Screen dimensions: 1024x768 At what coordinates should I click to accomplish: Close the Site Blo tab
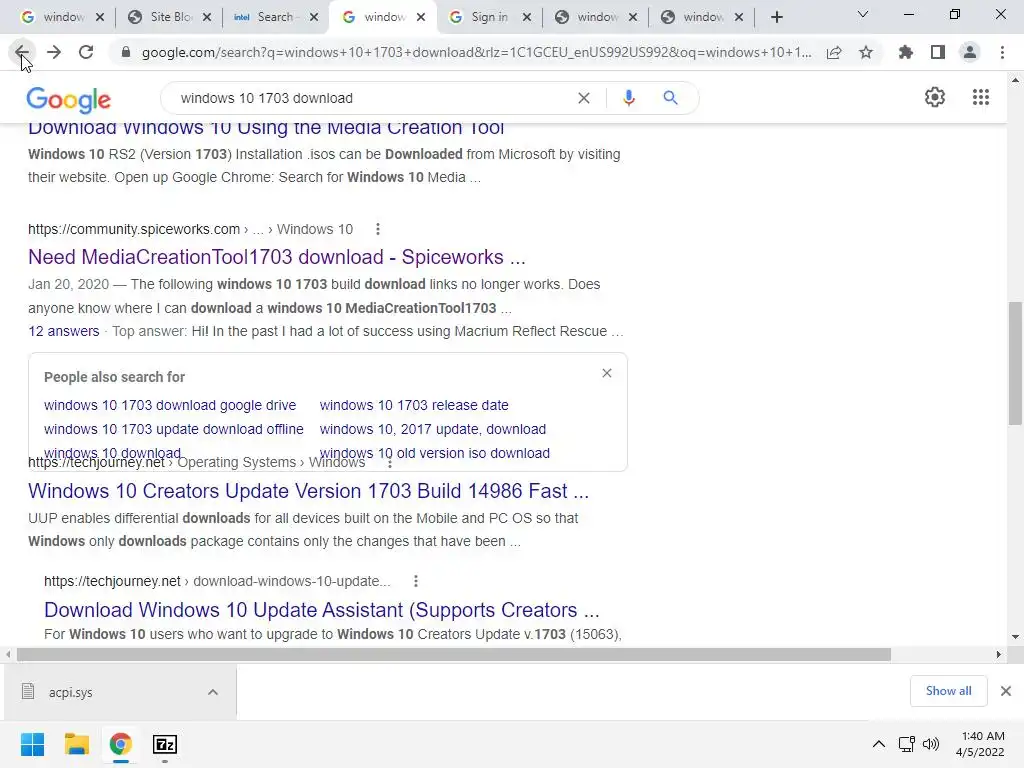[207, 18]
